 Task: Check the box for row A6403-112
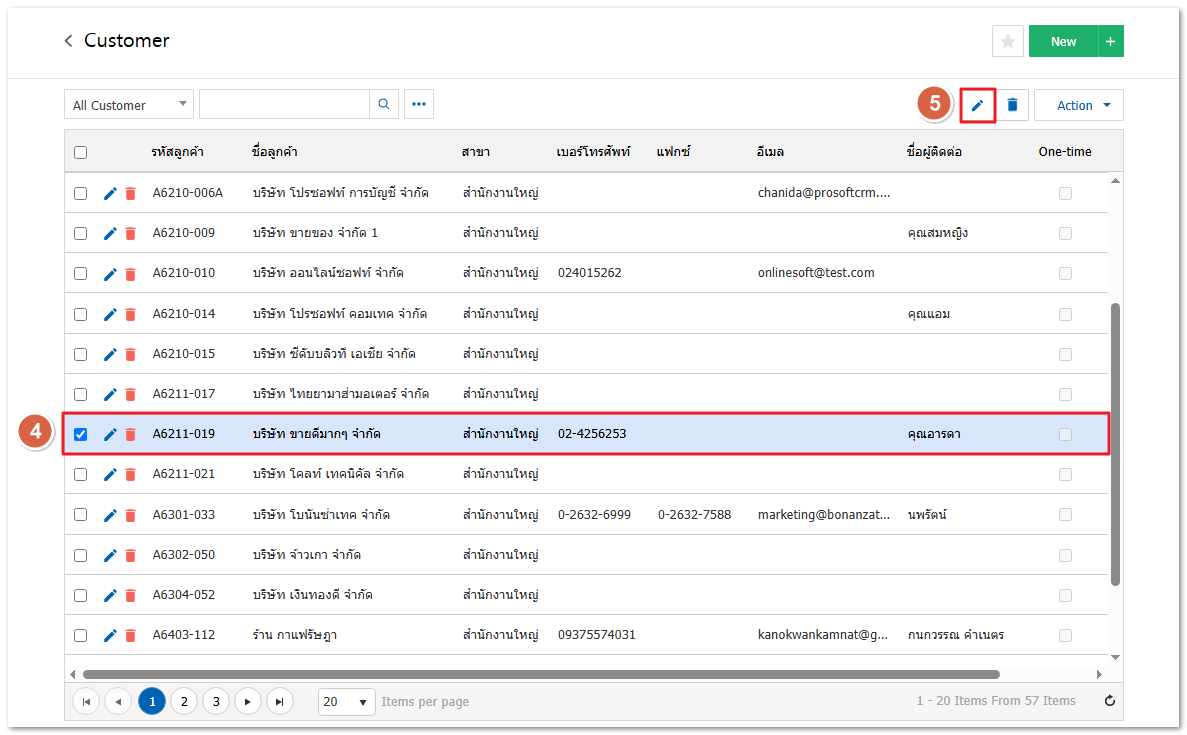(81, 635)
